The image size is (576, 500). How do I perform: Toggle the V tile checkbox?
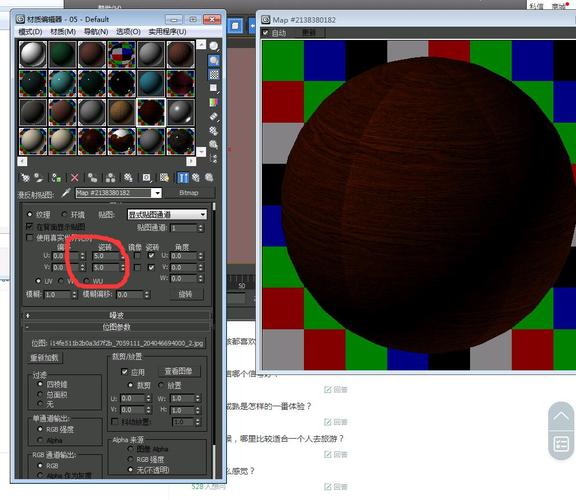[151, 267]
